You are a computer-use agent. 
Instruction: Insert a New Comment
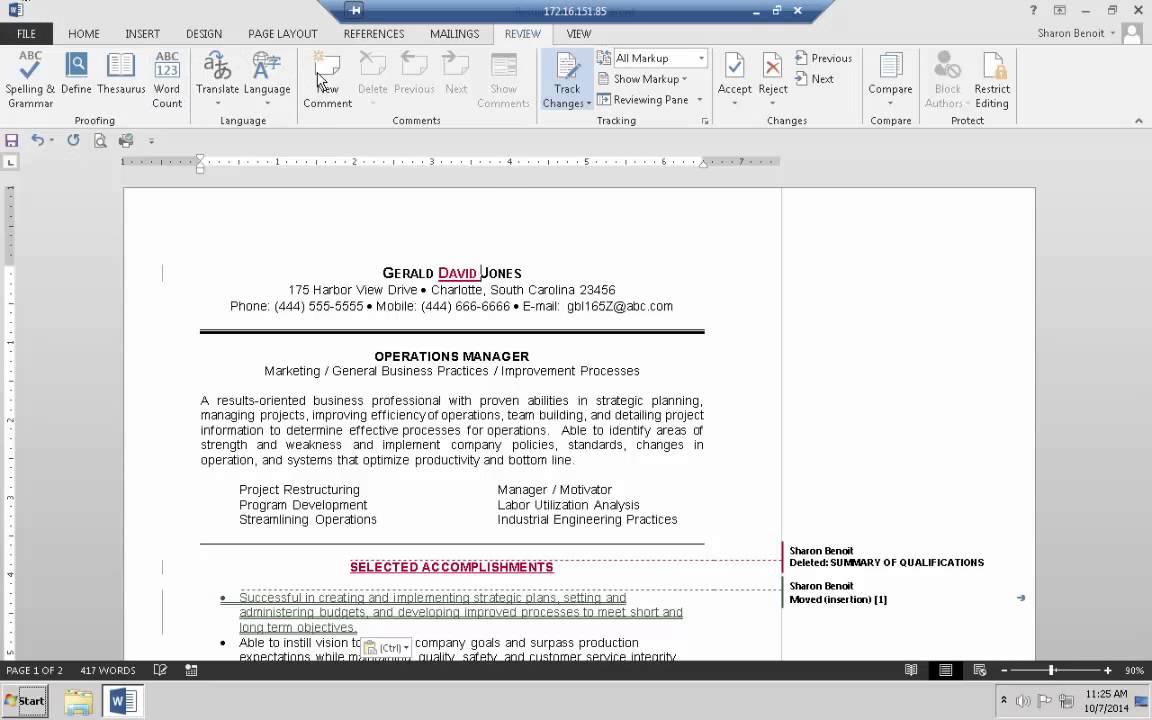[328, 79]
